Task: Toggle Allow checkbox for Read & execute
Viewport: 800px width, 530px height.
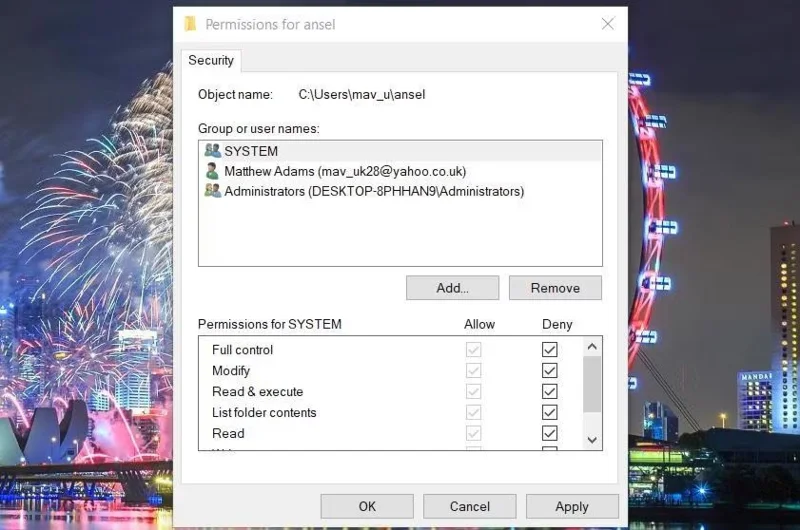Action: 473,391
